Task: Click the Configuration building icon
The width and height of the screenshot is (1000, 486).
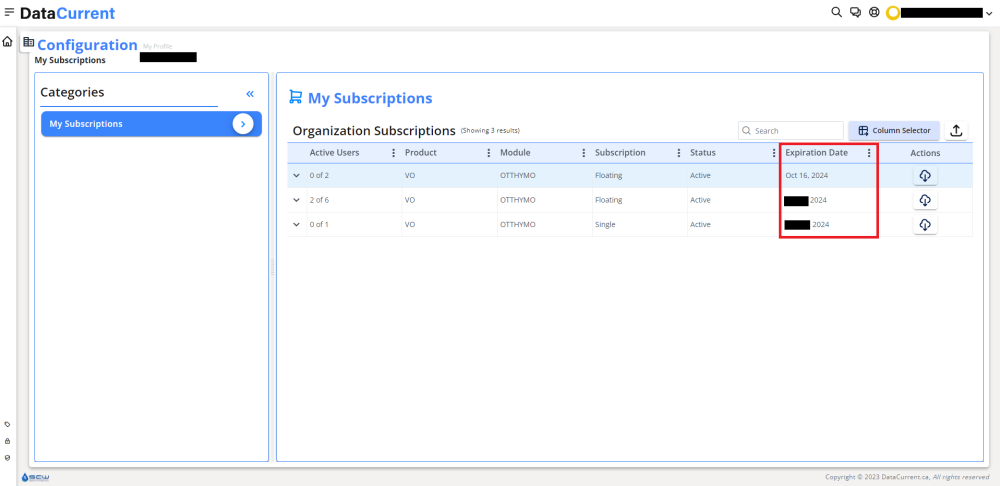Action: point(28,43)
